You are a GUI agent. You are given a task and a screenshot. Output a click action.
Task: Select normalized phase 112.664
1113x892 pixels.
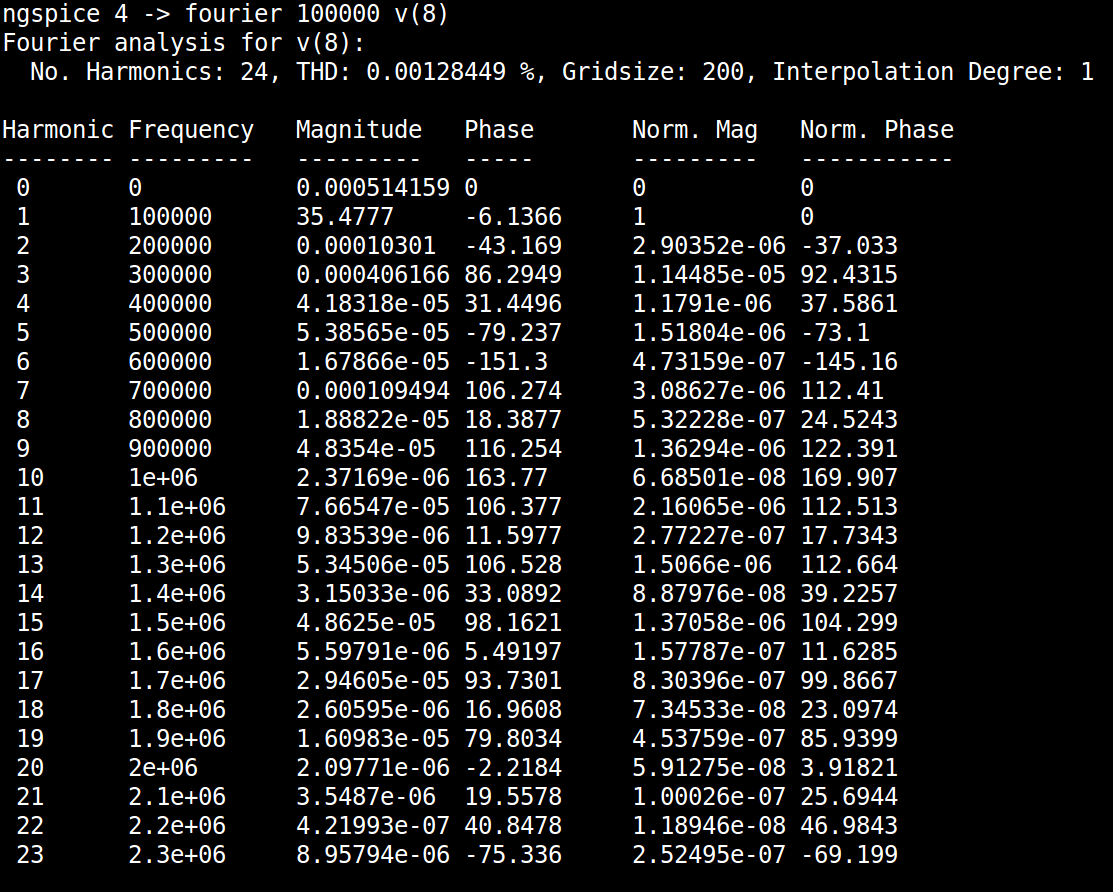pos(849,566)
